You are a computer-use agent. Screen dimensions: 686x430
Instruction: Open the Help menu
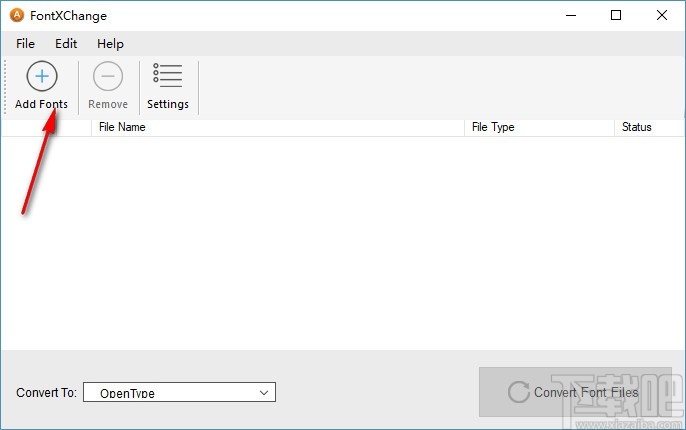(x=110, y=44)
